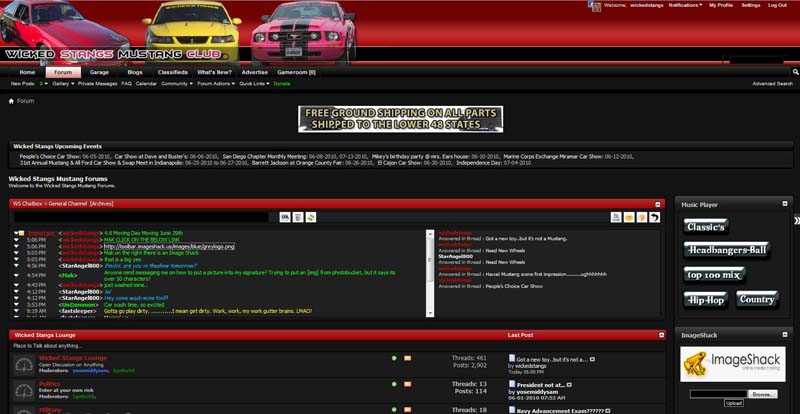
Task: Click the chatbox yellow help icon
Action: [x=642, y=217]
